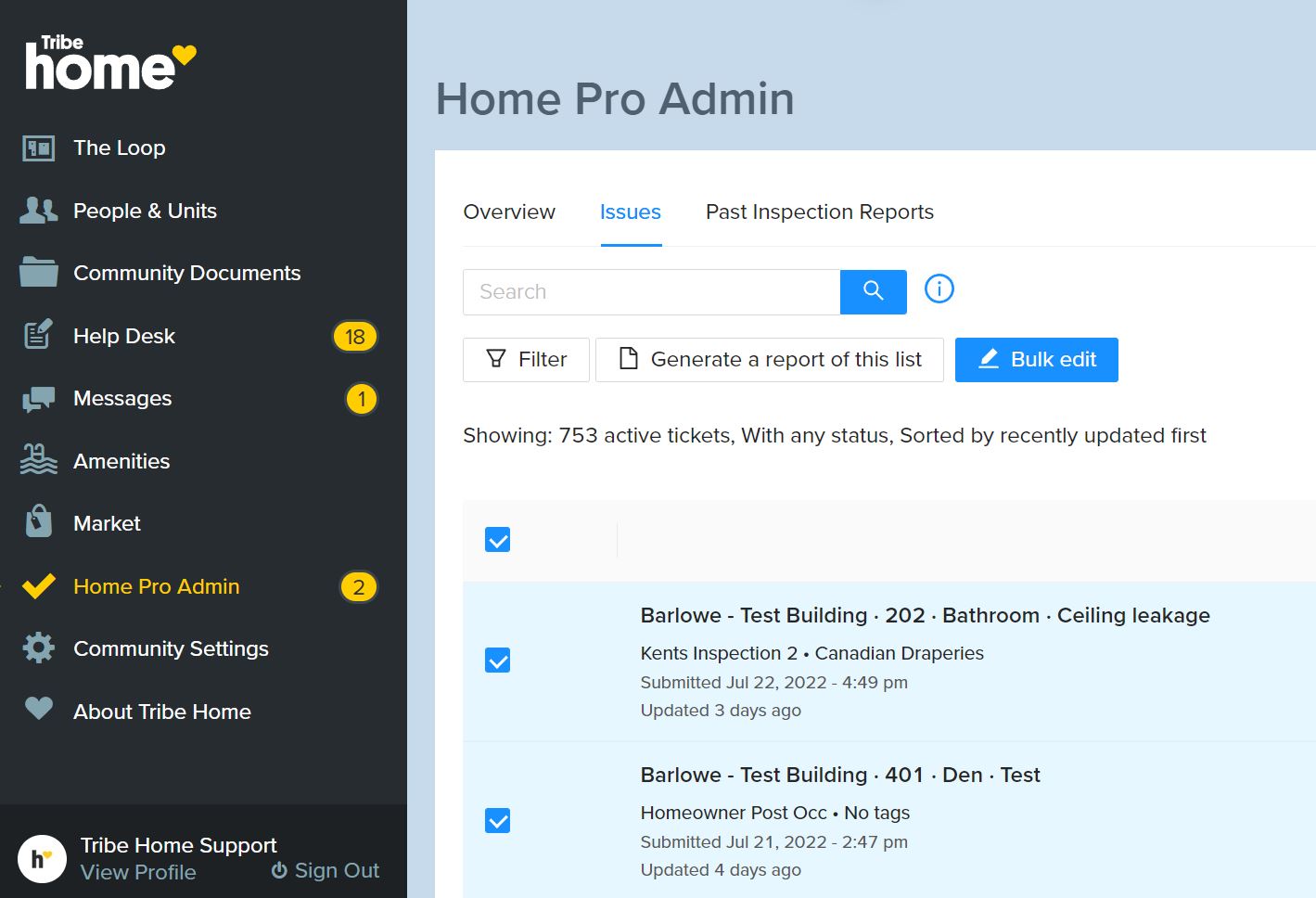
Task: Click the Tribe Home logo
Action: (110, 62)
